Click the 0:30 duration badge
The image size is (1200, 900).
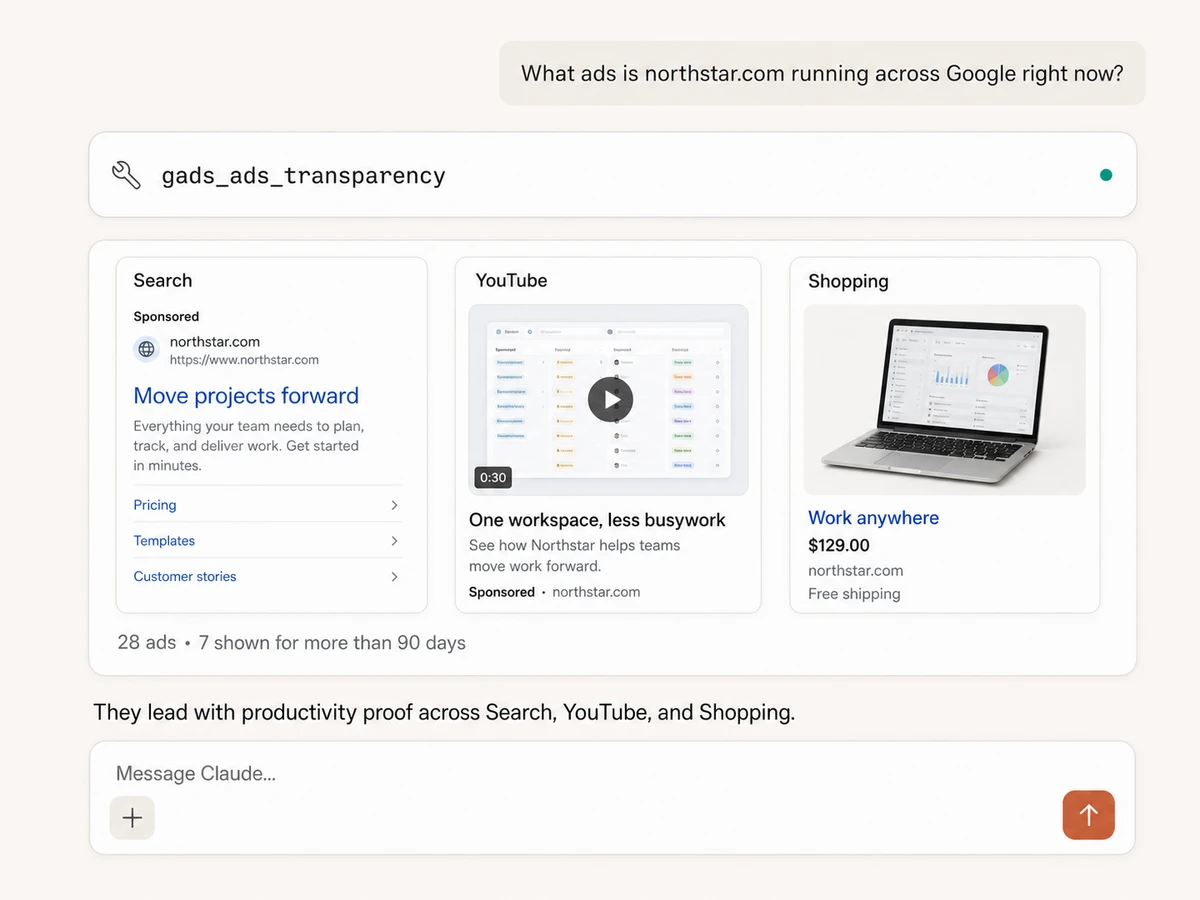pos(493,478)
